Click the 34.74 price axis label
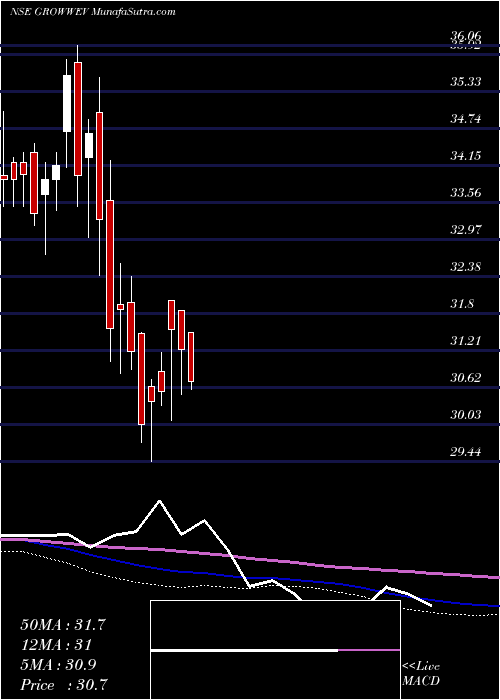The height and width of the screenshot is (700, 500). click(x=466, y=119)
